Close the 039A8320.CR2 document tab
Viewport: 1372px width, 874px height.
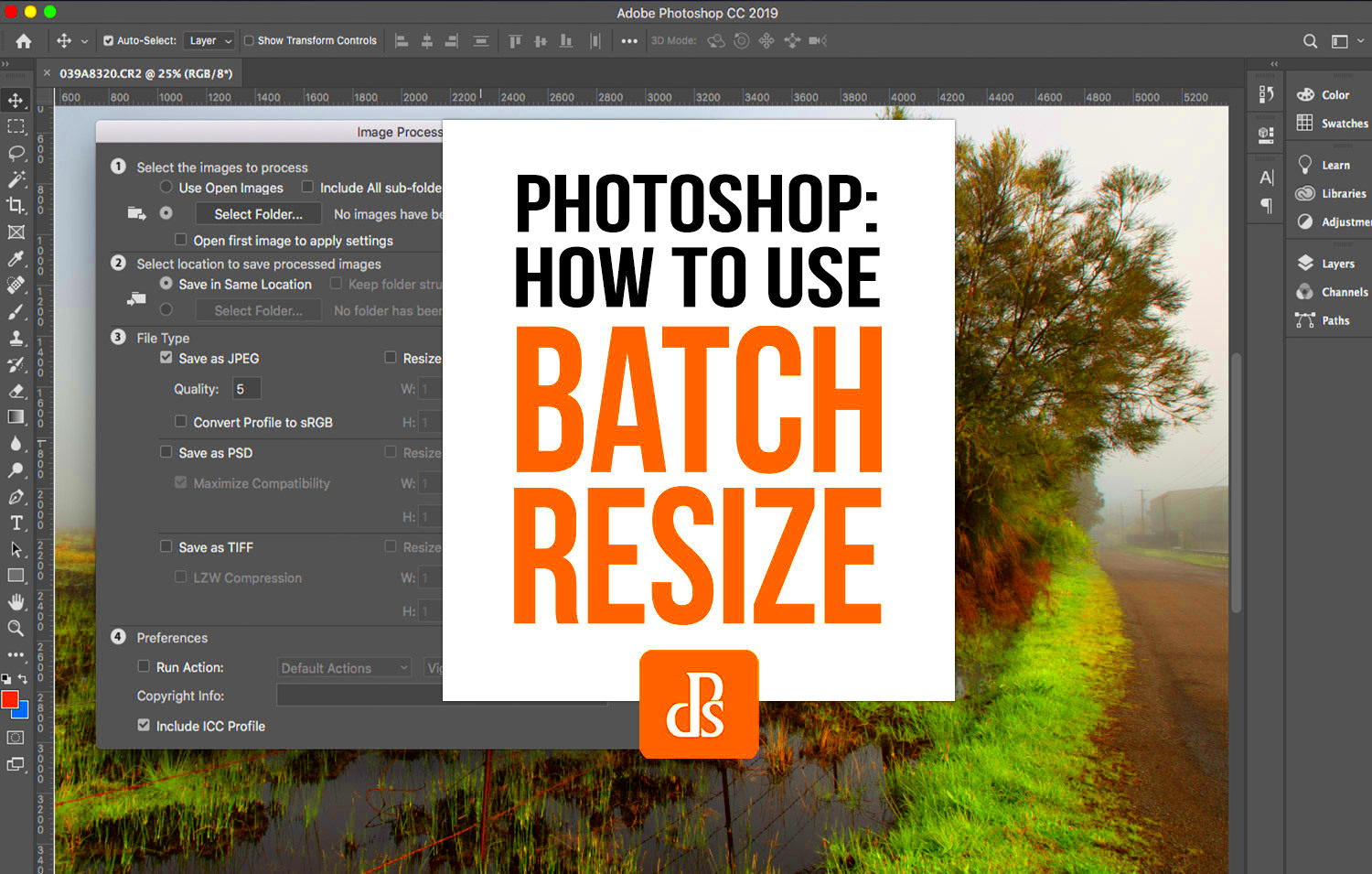tap(48, 73)
